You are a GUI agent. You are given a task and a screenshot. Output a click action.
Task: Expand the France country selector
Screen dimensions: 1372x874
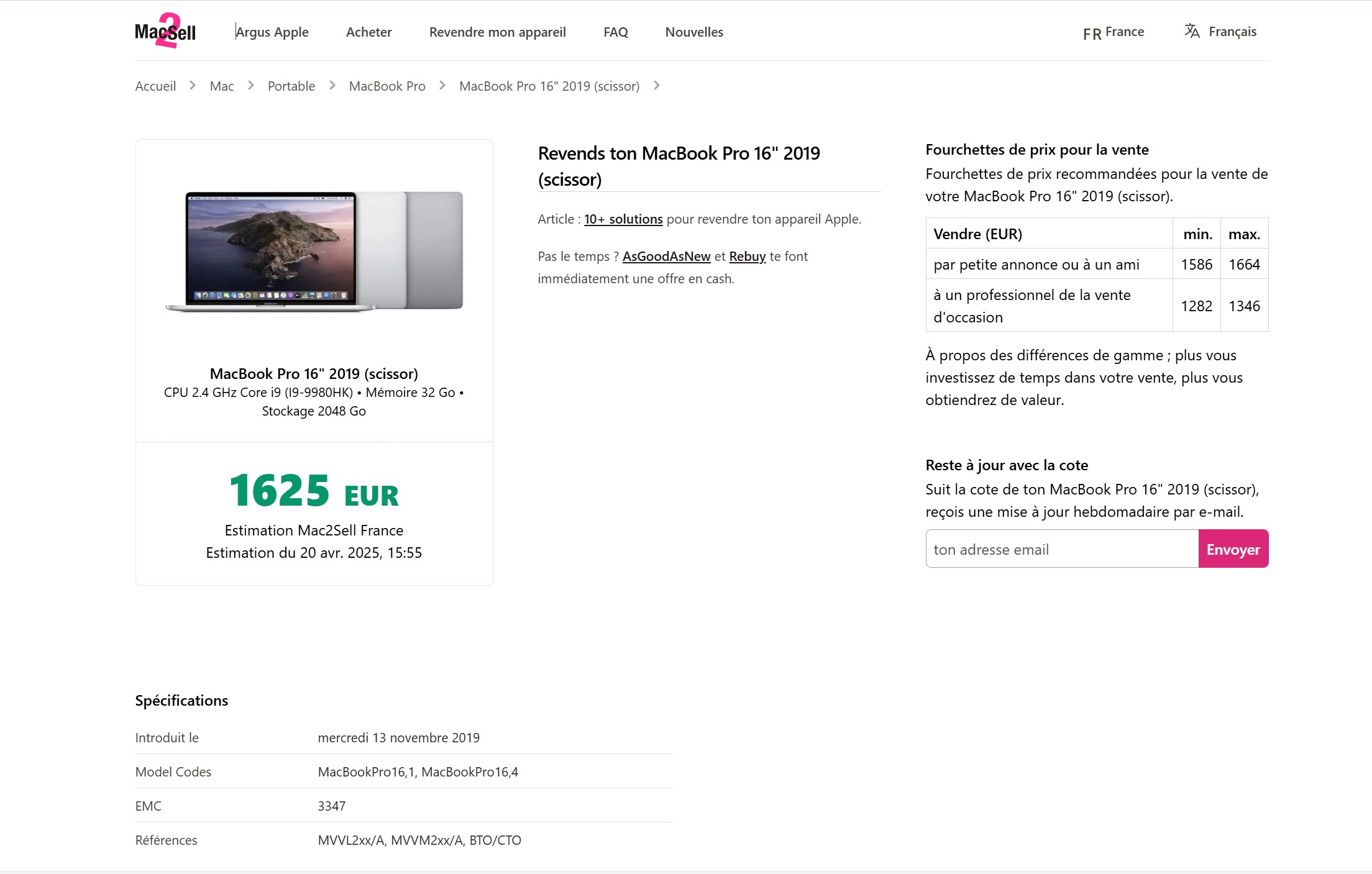coord(1124,32)
